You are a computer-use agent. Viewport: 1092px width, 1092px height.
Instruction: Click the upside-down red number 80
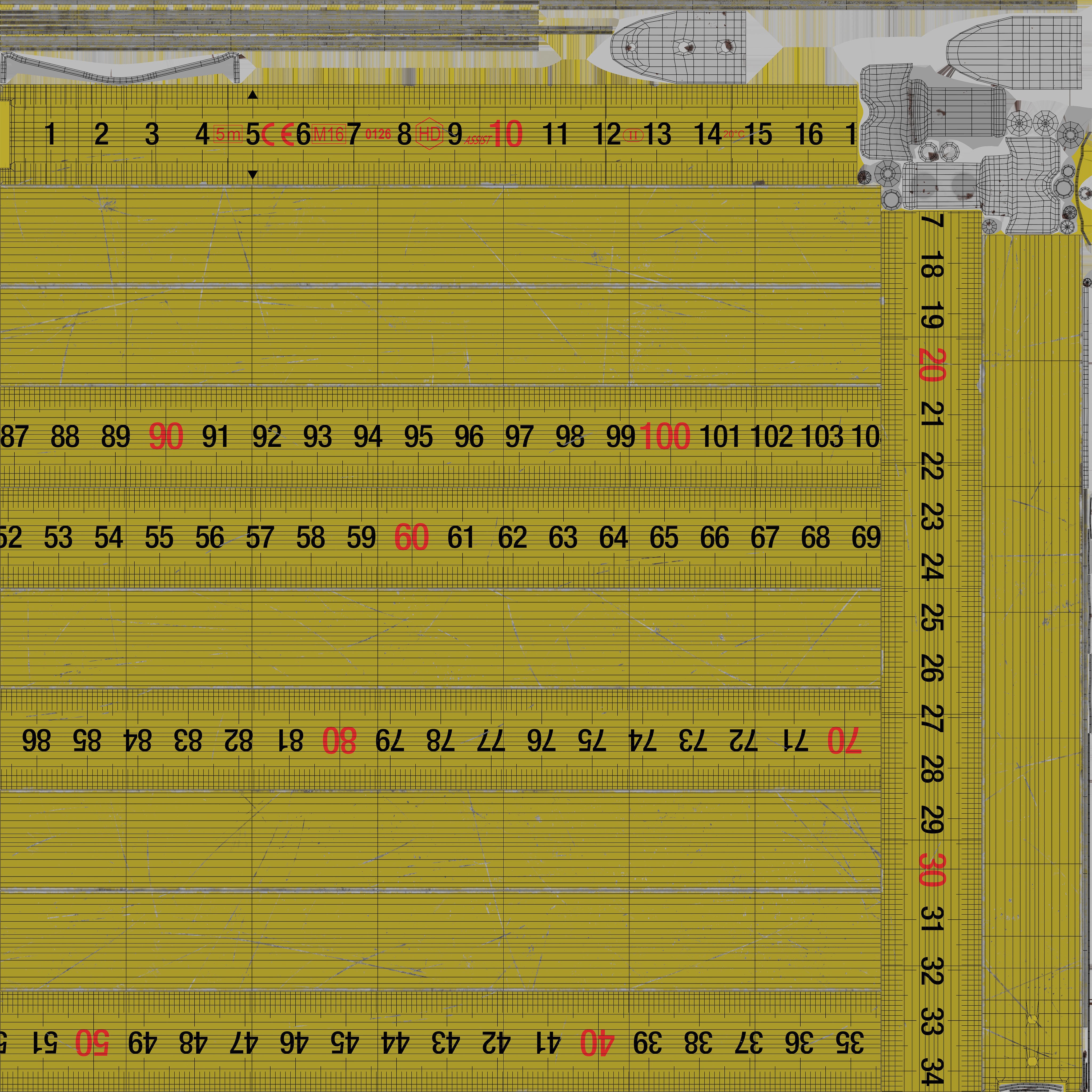pos(339,740)
